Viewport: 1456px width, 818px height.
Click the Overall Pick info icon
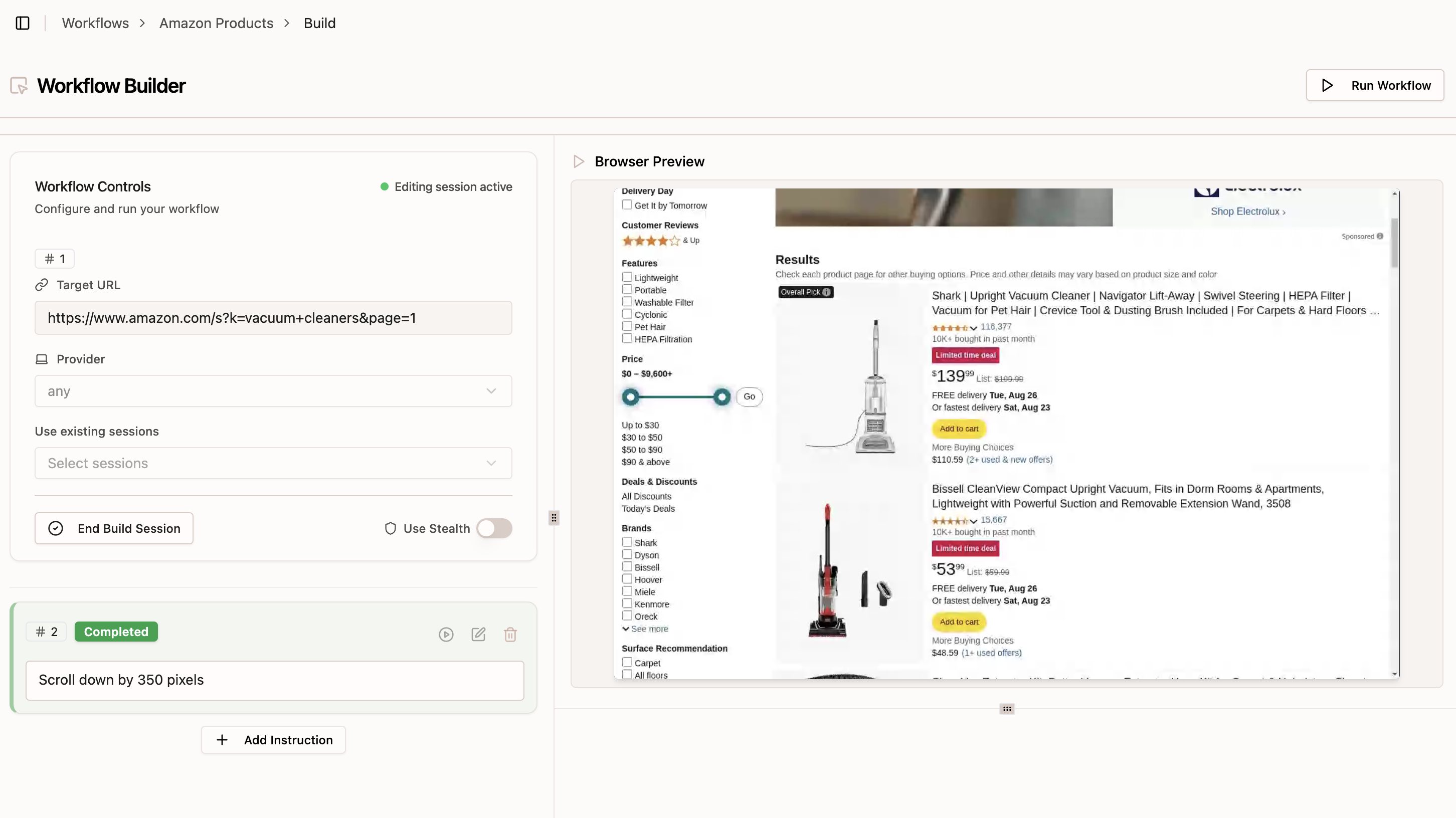(826, 292)
